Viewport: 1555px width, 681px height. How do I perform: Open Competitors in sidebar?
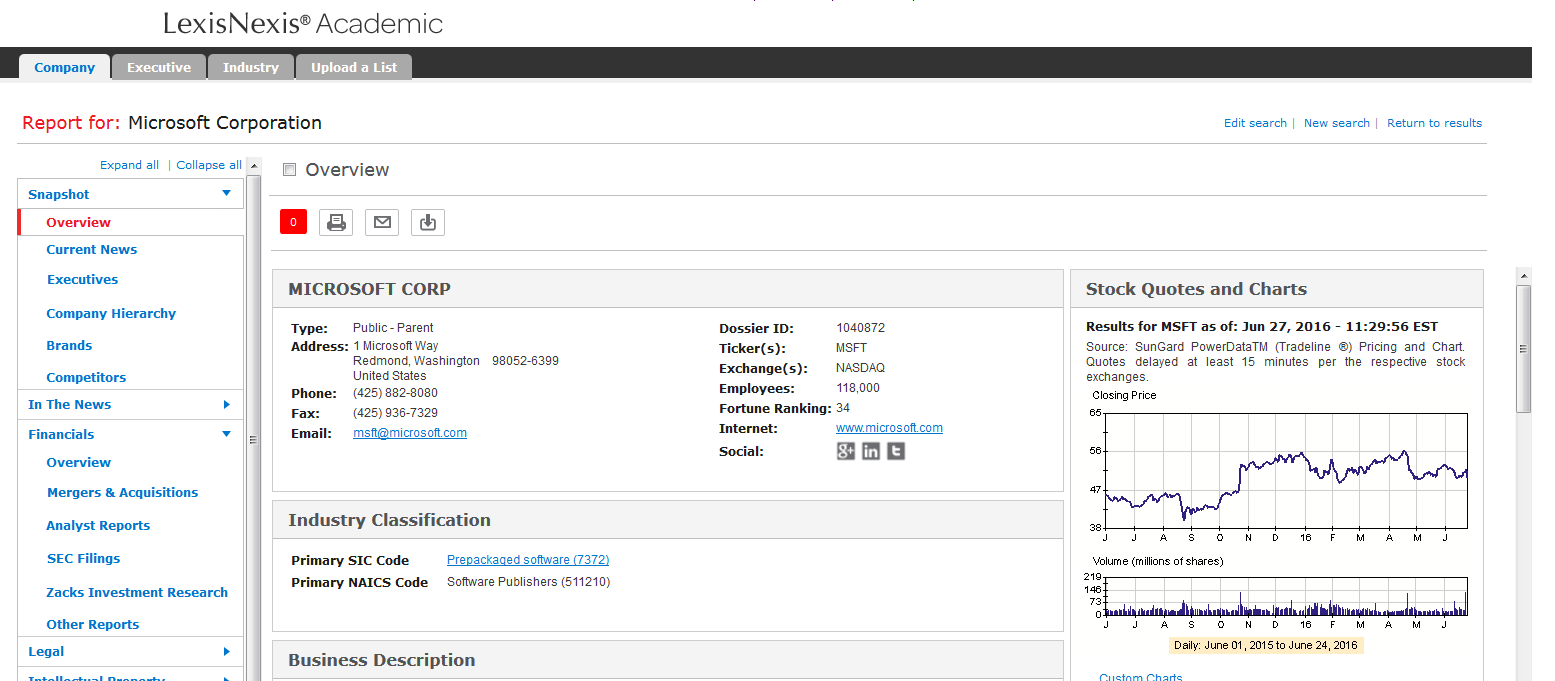tap(86, 377)
